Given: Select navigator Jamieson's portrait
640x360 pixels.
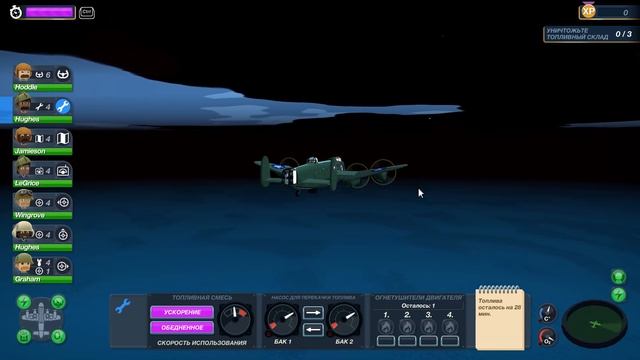Looking at the screenshot, I should pos(23,136).
